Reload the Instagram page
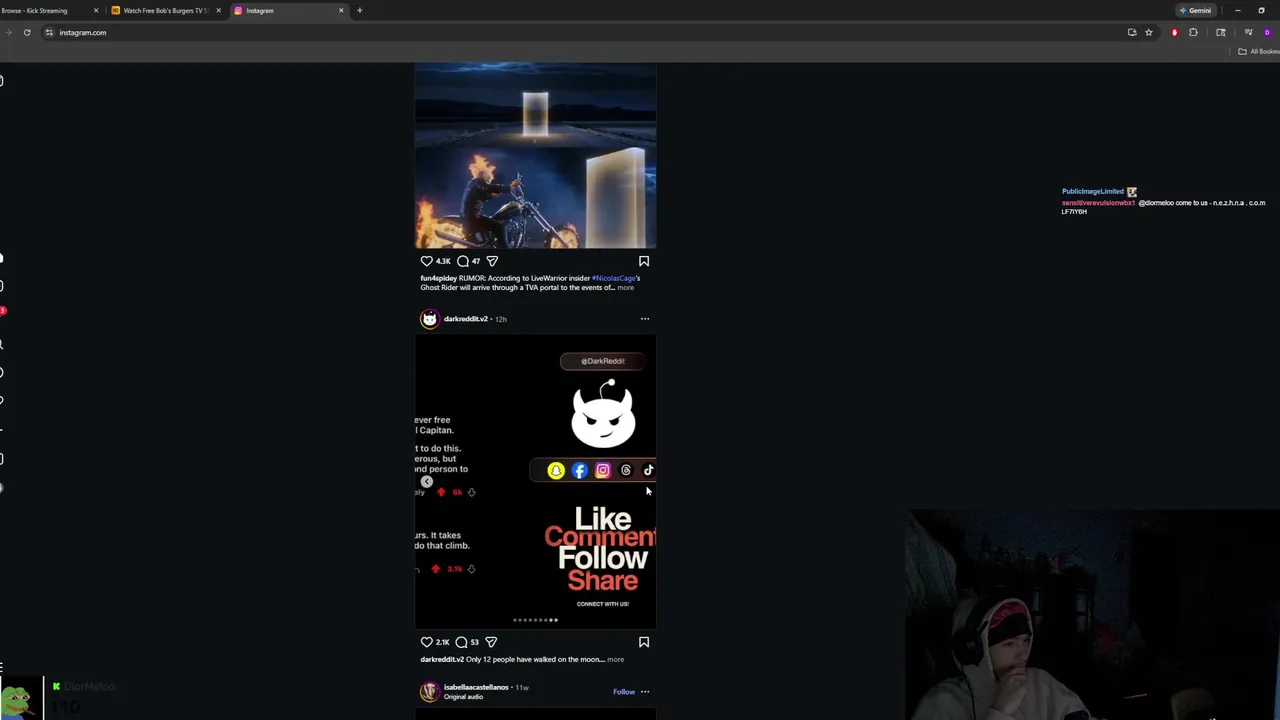The height and width of the screenshot is (720, 1280). pos(27,32)
